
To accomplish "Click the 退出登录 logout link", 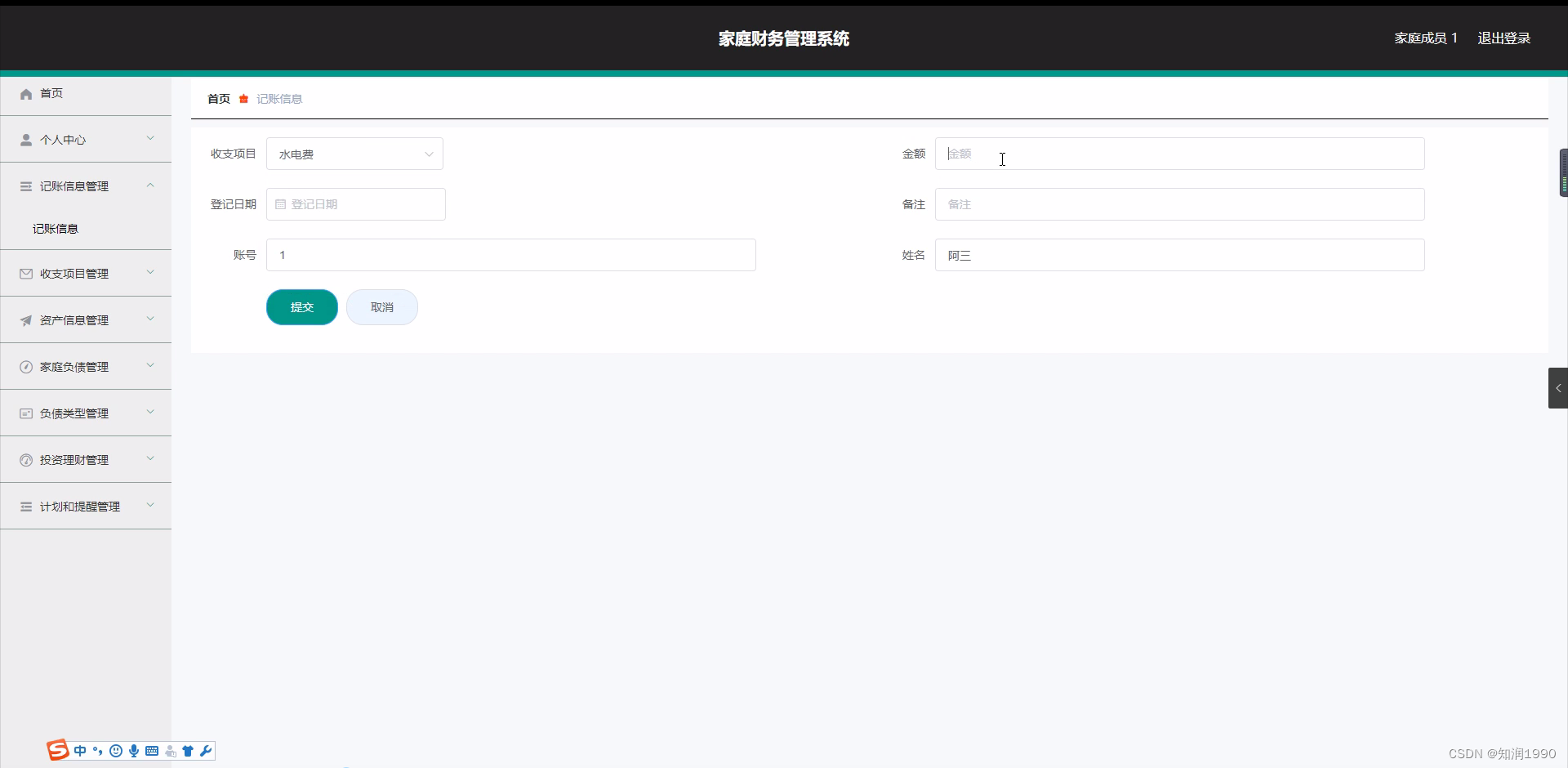I will (x=1503, y=38).
